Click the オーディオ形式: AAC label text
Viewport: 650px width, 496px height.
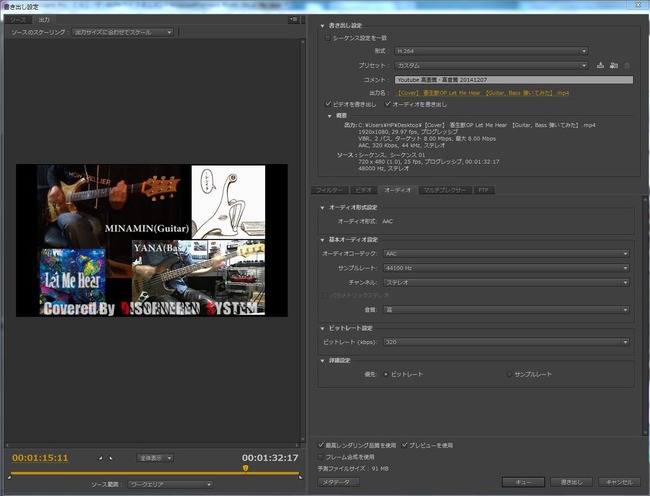click(365, 221)
